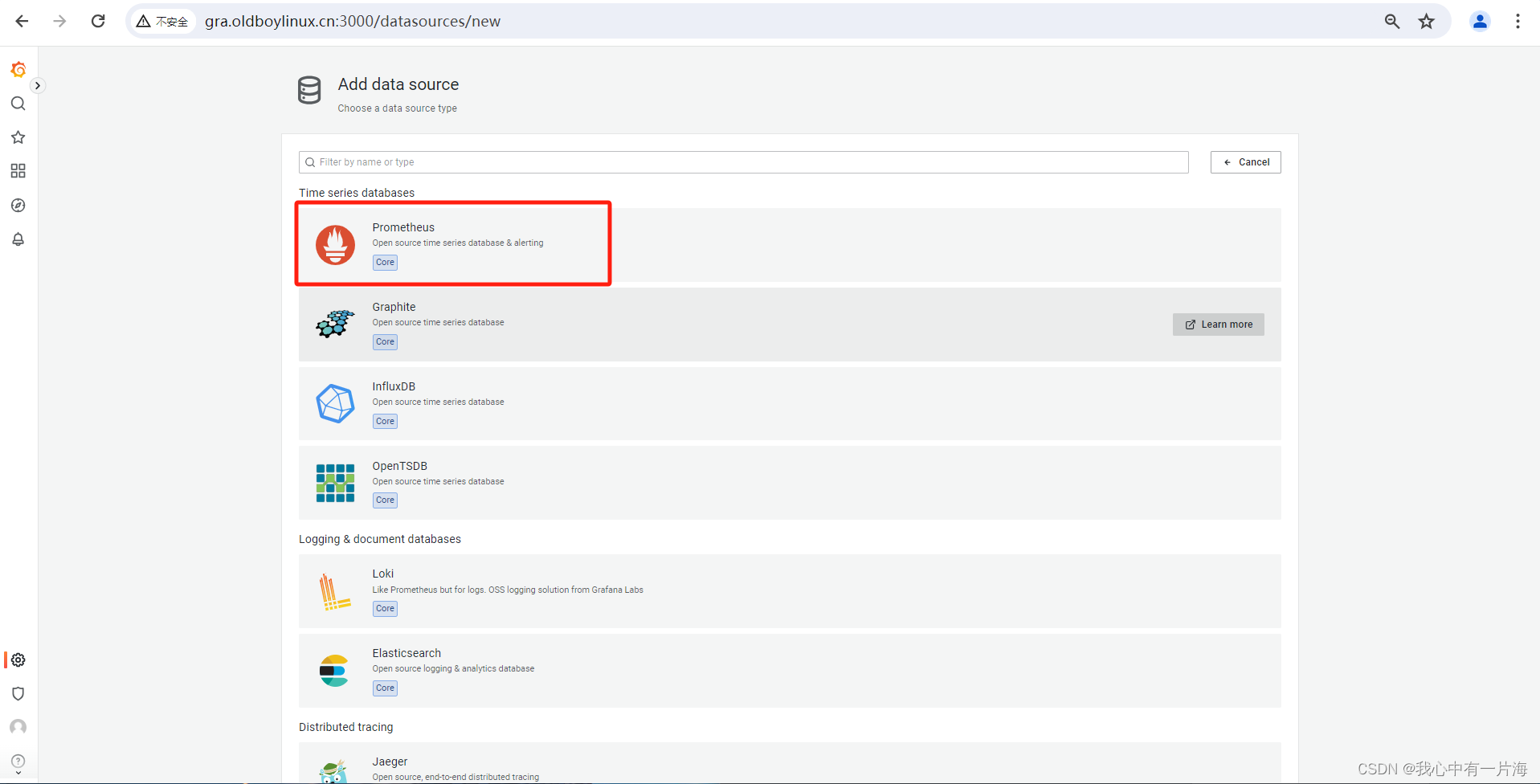This screenshot has height=784, width=1540.
Task: Open the Configuration gear icon
Action: coord(18,659)
